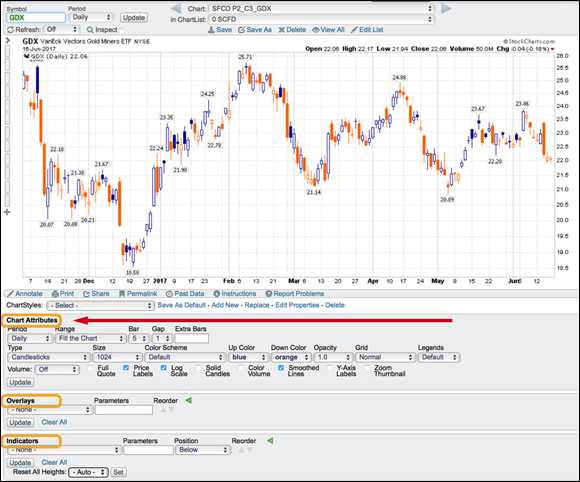Click Add New chart style link
This screenshot has height=482, width=580.
click(225, 305)
